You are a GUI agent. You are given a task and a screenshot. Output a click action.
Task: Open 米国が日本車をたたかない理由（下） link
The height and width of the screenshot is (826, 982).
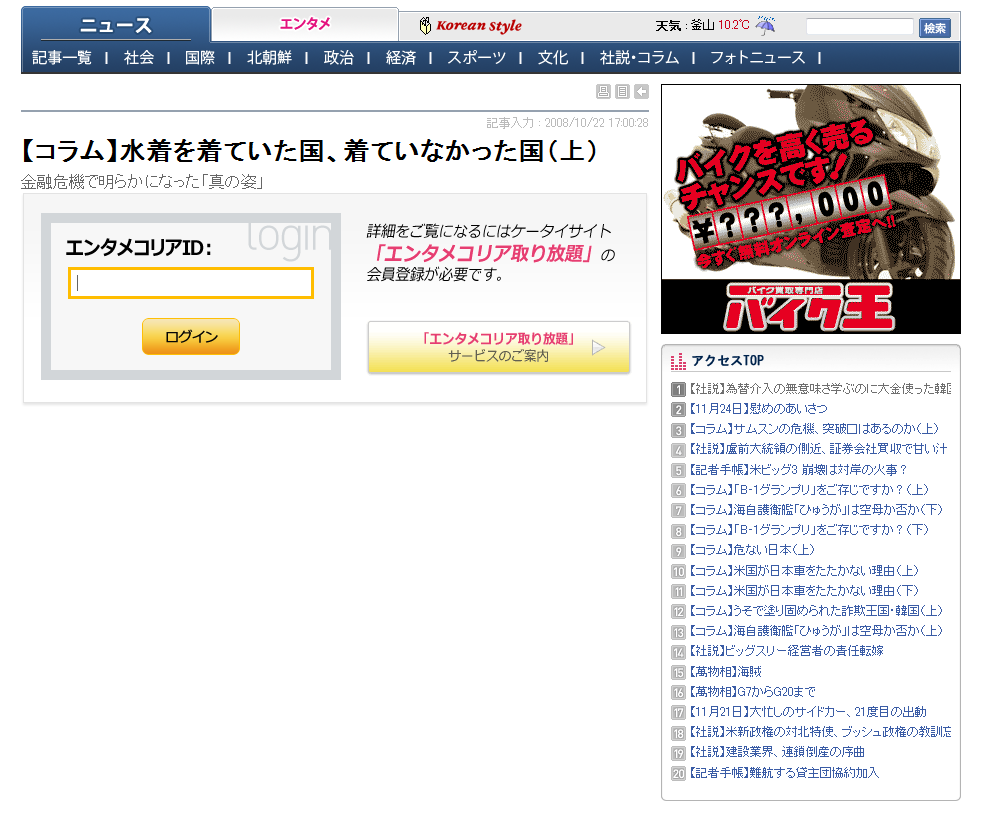pyautogui.click(x=804, y=591)
